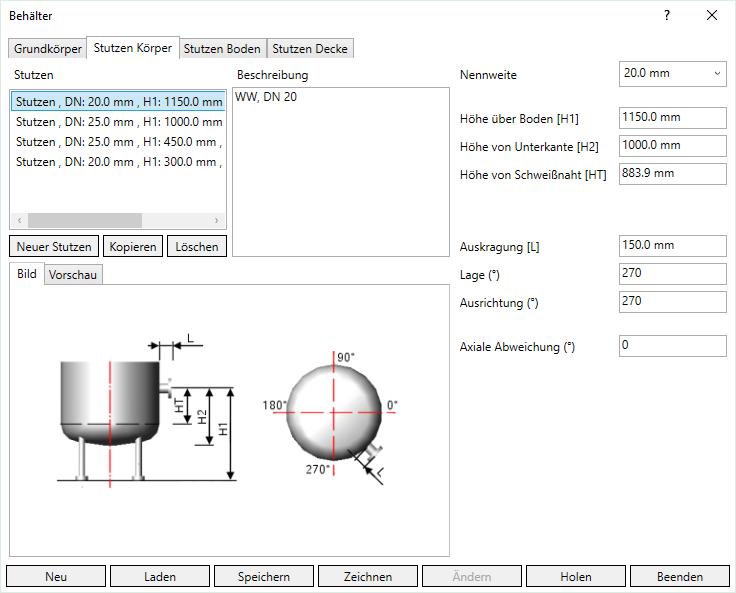Viewport: 736px width, 593px height.
Task: Click the Lage angle field
Action: point(672,274)
